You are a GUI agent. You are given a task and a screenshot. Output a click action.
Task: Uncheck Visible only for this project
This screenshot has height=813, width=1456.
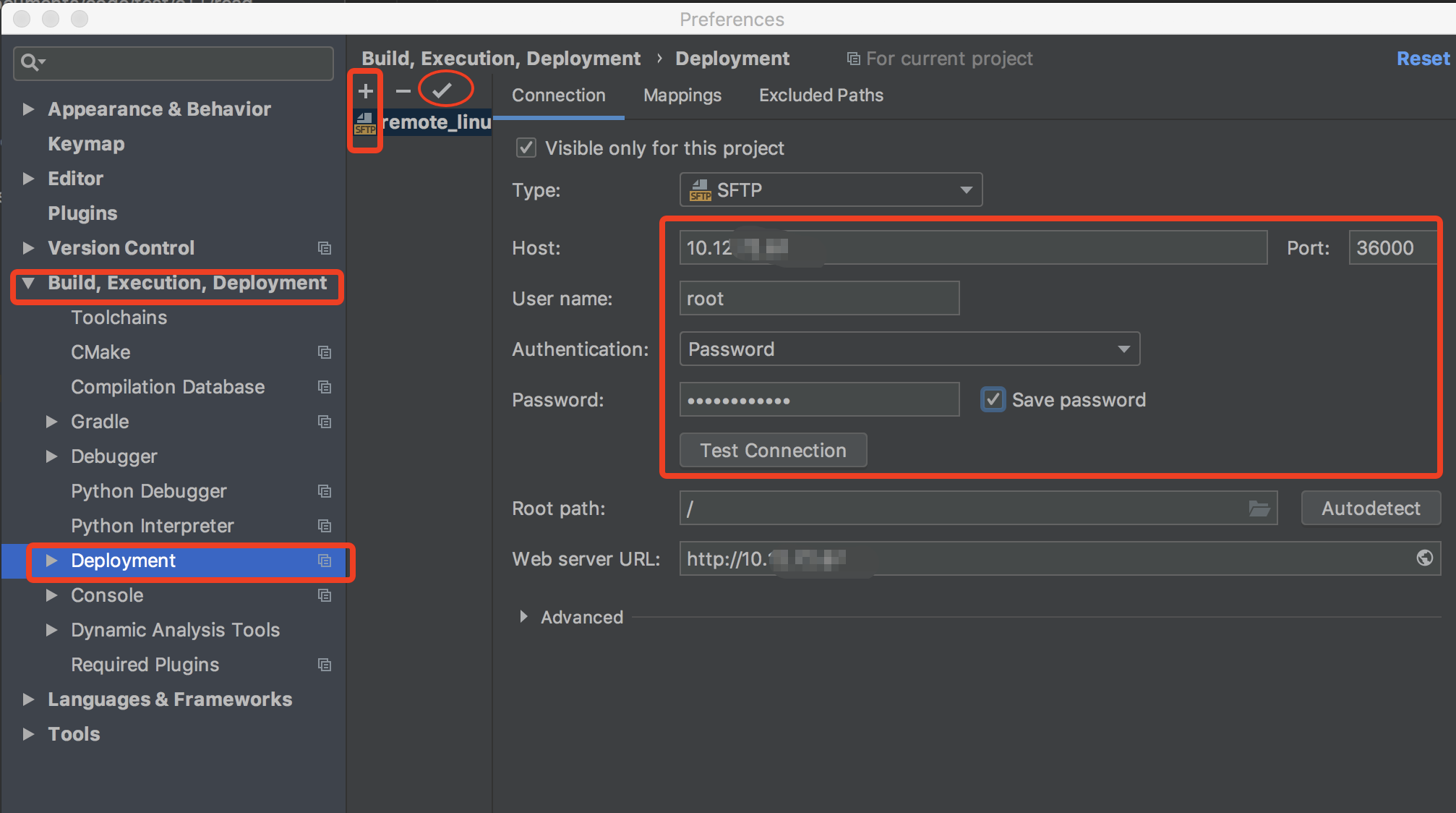[x=526, y=148]
